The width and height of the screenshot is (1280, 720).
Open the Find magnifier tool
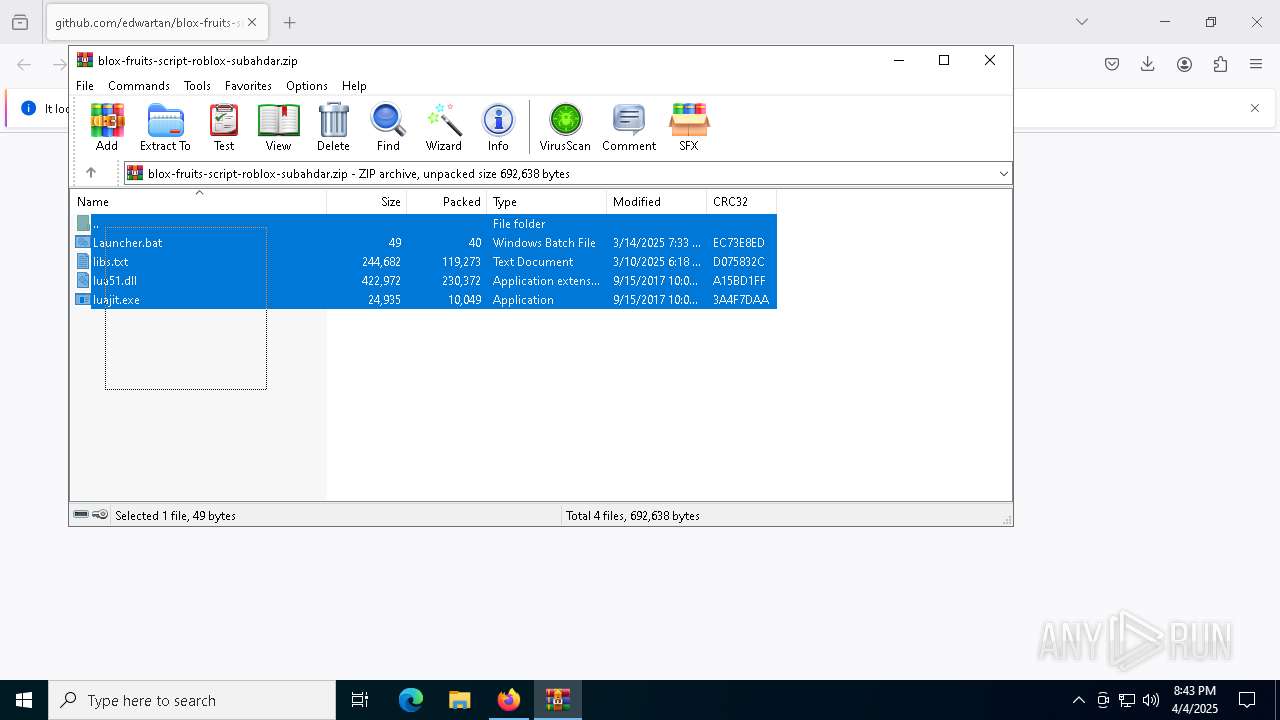[x=388, y=127]
